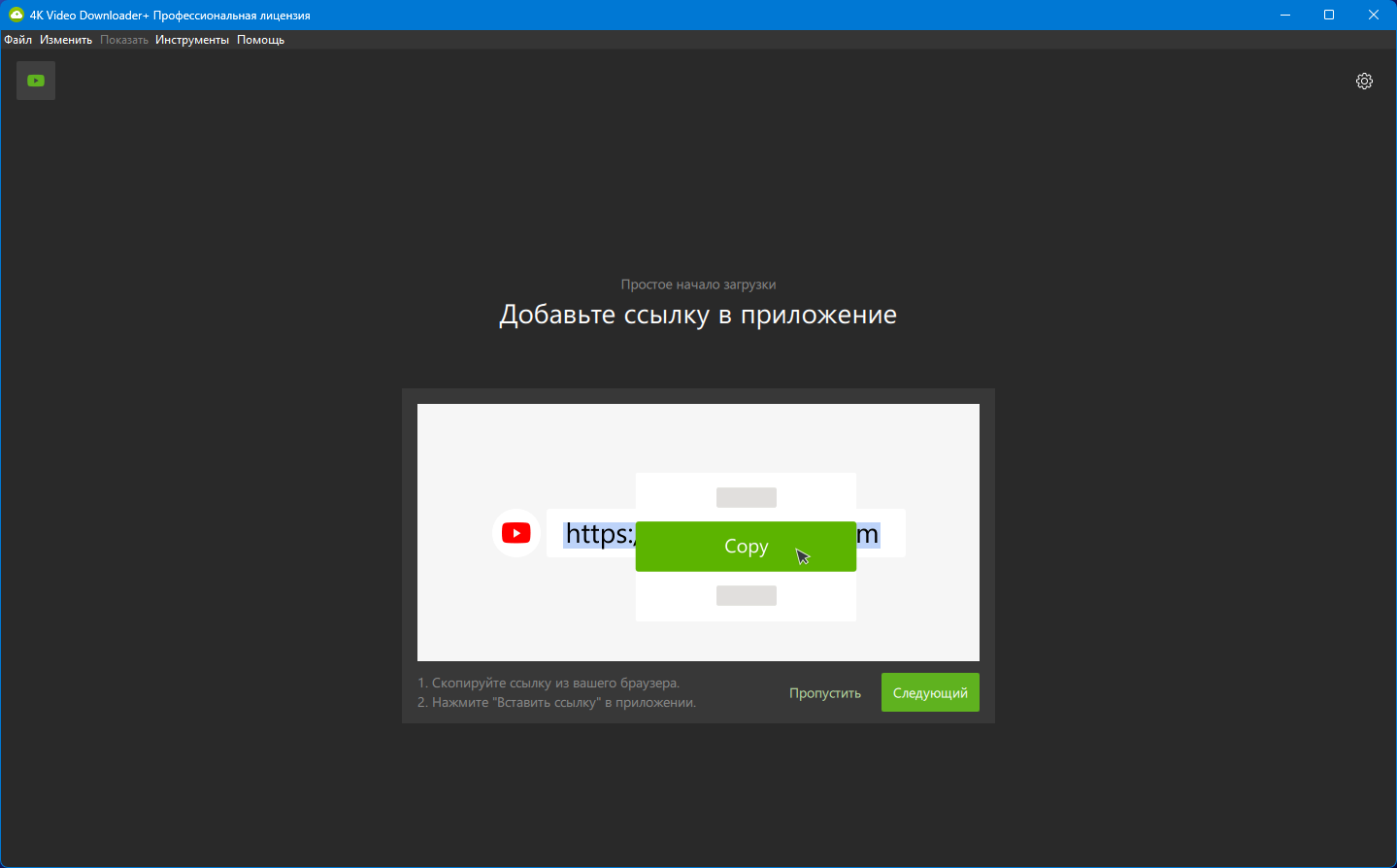Click the heading Добавьте ссылку в приложение
The height and width of the screenshot is (868, 1397).
[x=697, y=315]
